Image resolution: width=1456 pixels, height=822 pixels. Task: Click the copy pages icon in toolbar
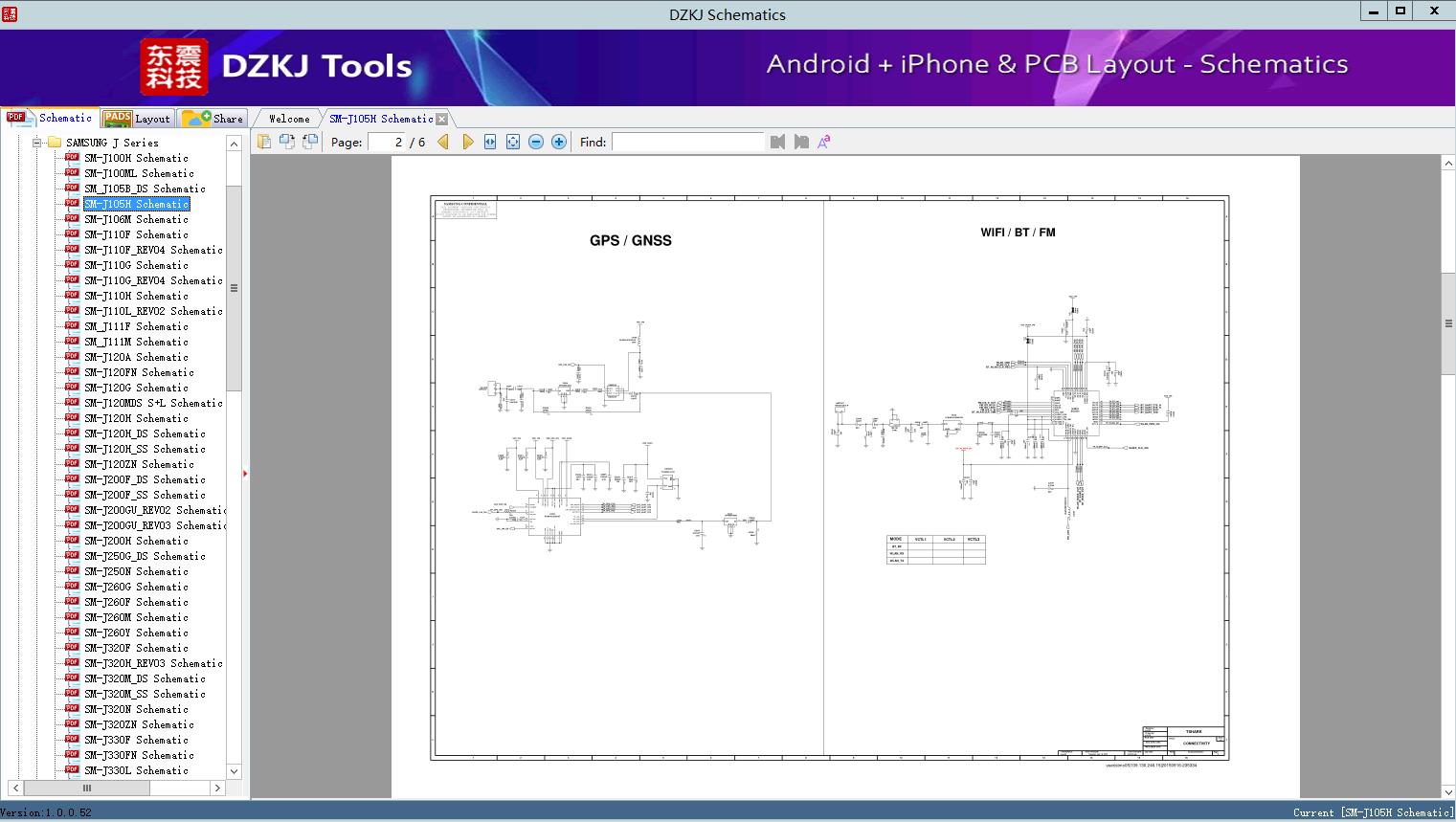pos(263,142)
